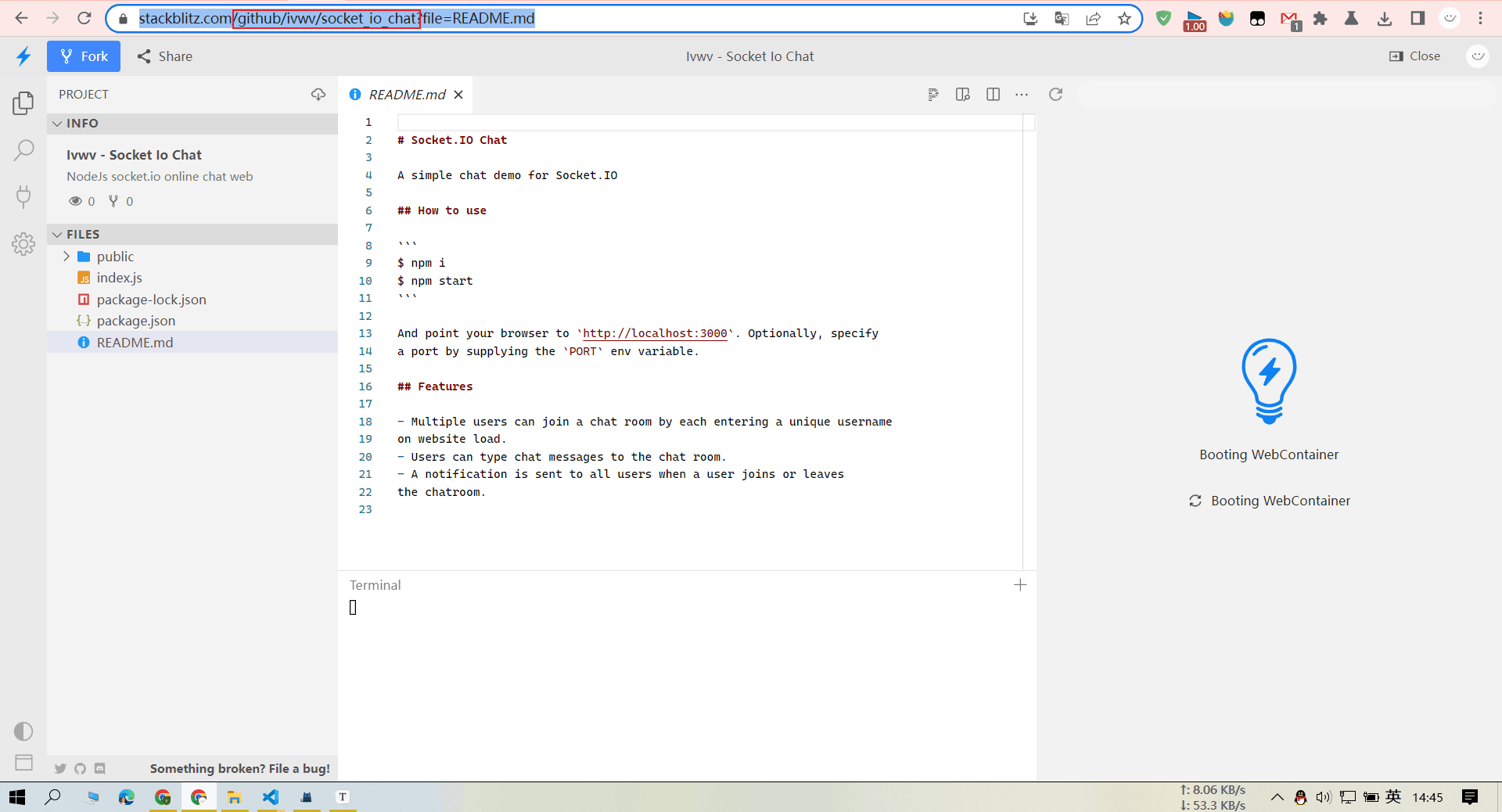Open the GitHub icon in footer

[80, 769]
